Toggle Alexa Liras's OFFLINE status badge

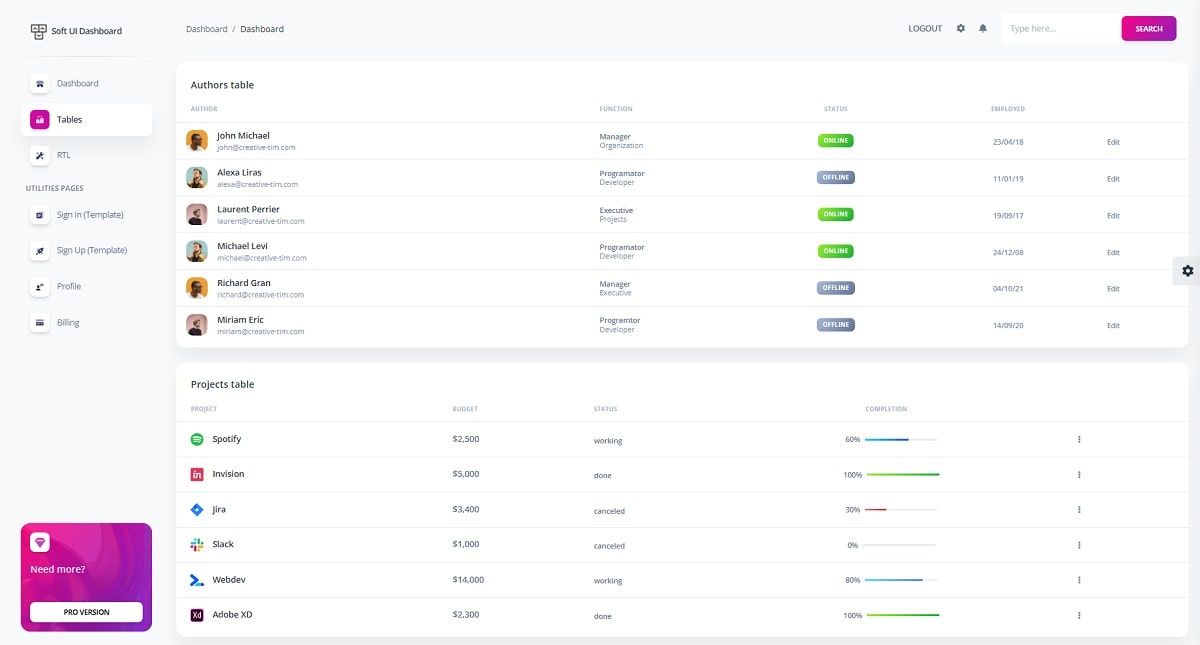click(835, 177)
